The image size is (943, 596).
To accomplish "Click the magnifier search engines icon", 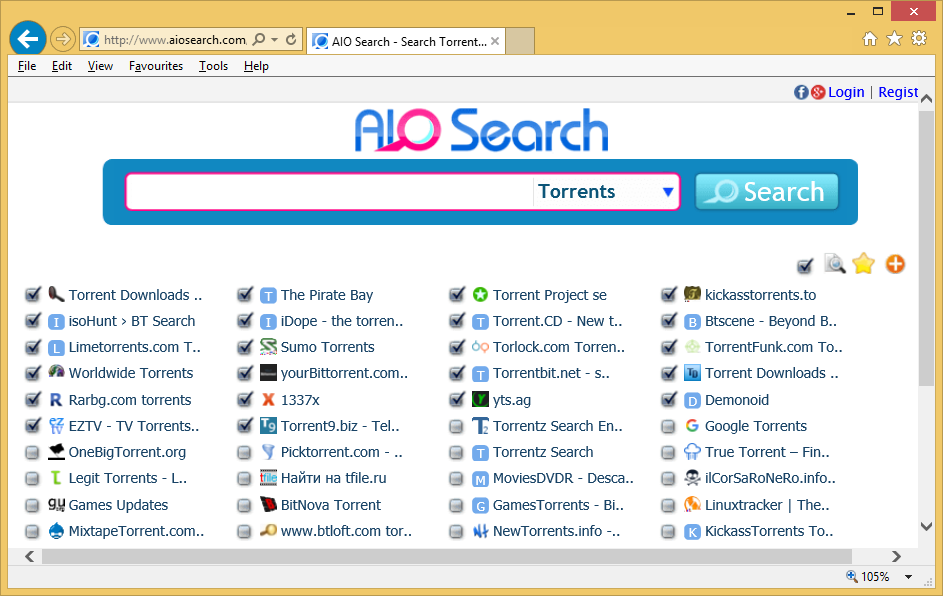I will 834,263.
